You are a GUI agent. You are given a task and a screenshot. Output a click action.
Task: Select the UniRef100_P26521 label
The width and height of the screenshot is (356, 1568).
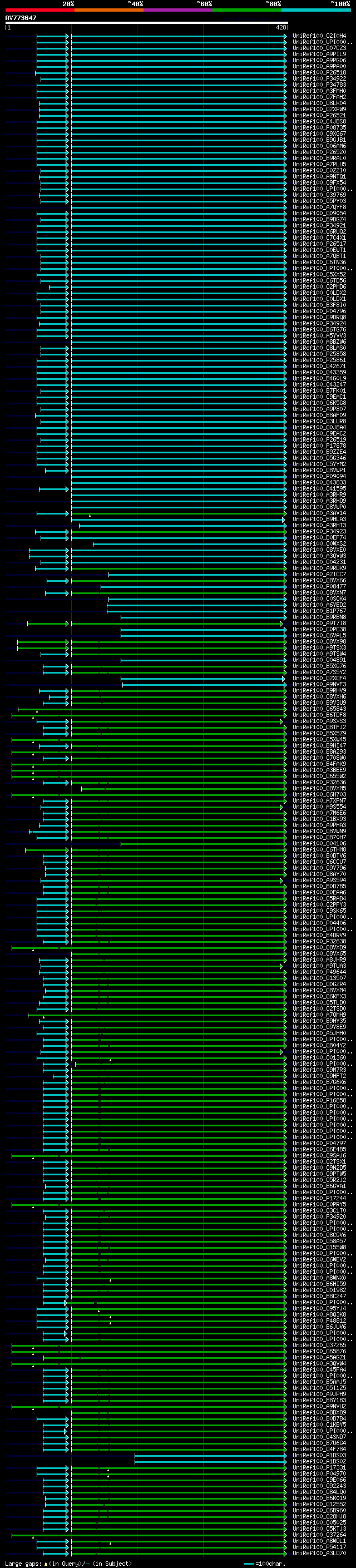coord(319,116)
